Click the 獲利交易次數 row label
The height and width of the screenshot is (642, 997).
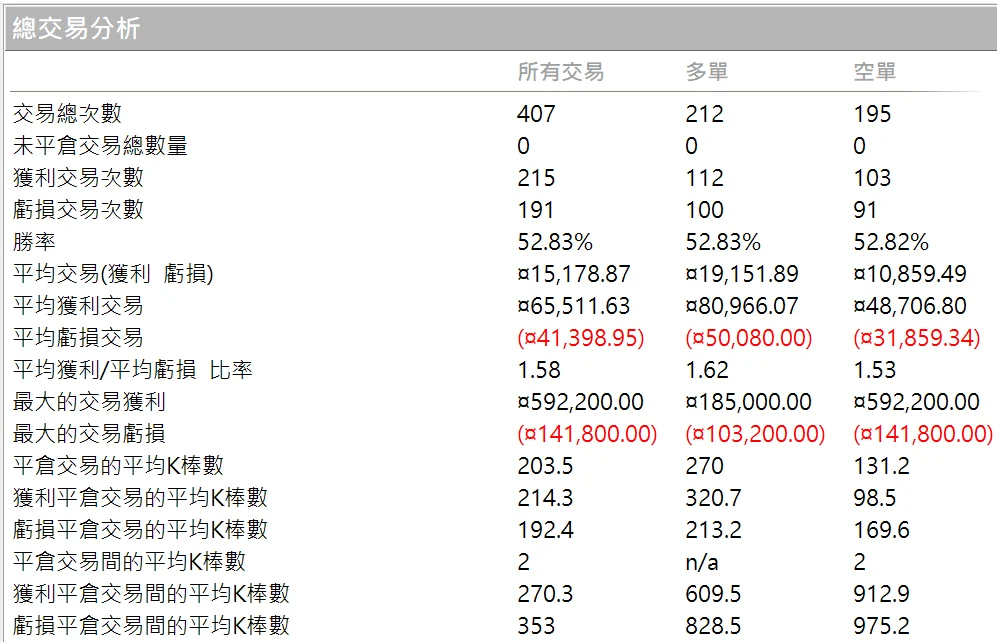pos(78,178)
